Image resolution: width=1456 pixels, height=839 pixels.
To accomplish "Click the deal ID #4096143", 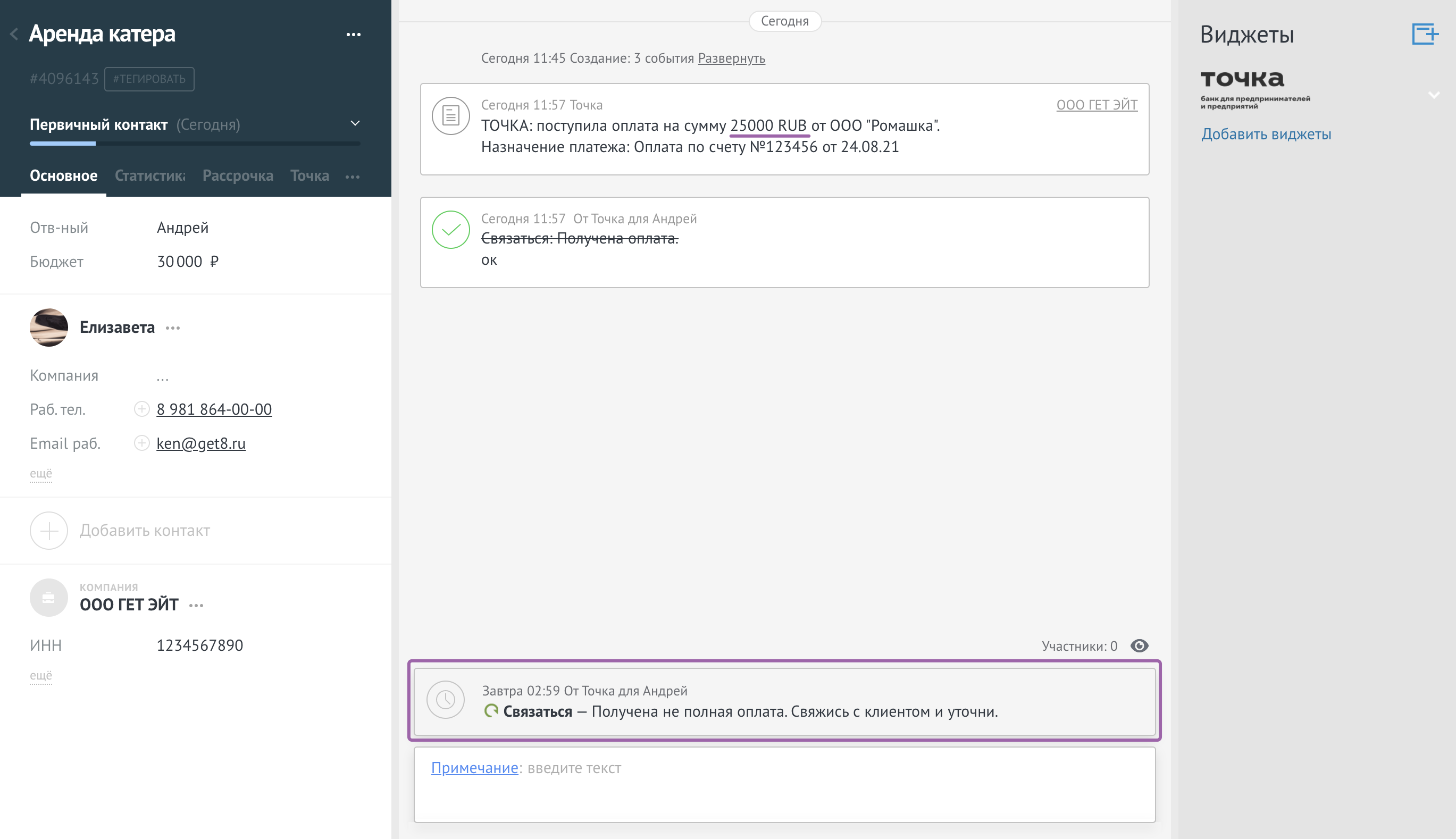I will 64,79.
